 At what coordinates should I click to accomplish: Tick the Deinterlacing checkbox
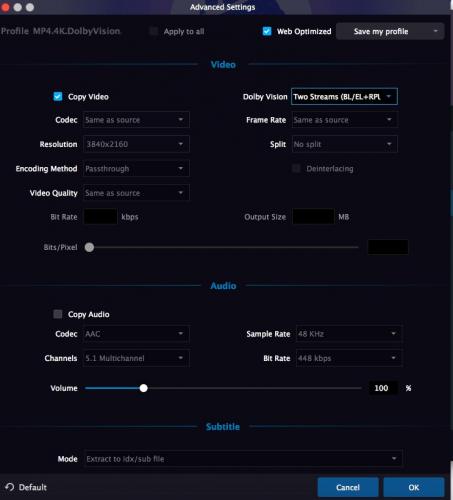pos(296,168)
